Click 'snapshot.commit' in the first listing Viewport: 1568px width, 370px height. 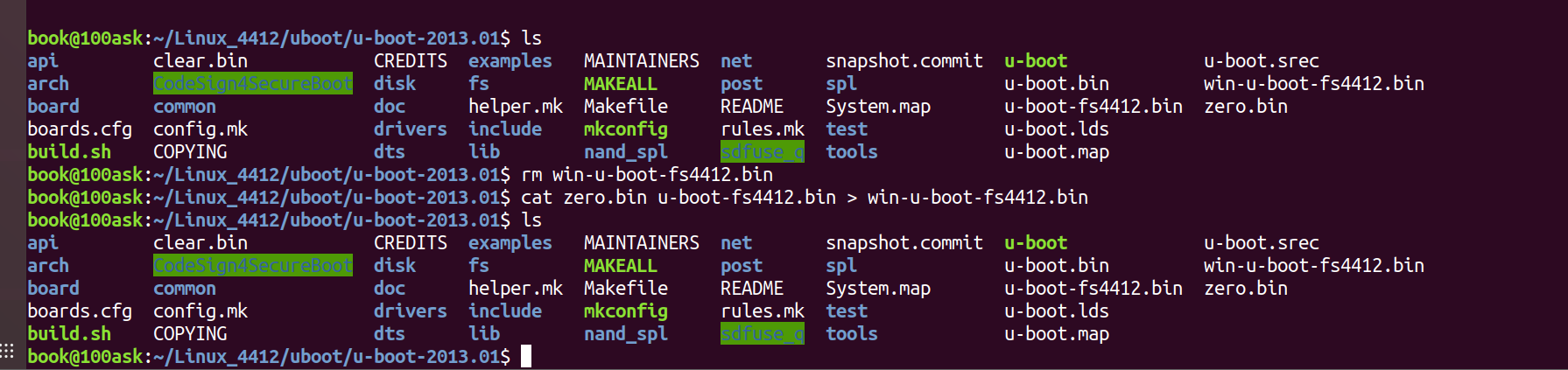[x=904, y=60]
